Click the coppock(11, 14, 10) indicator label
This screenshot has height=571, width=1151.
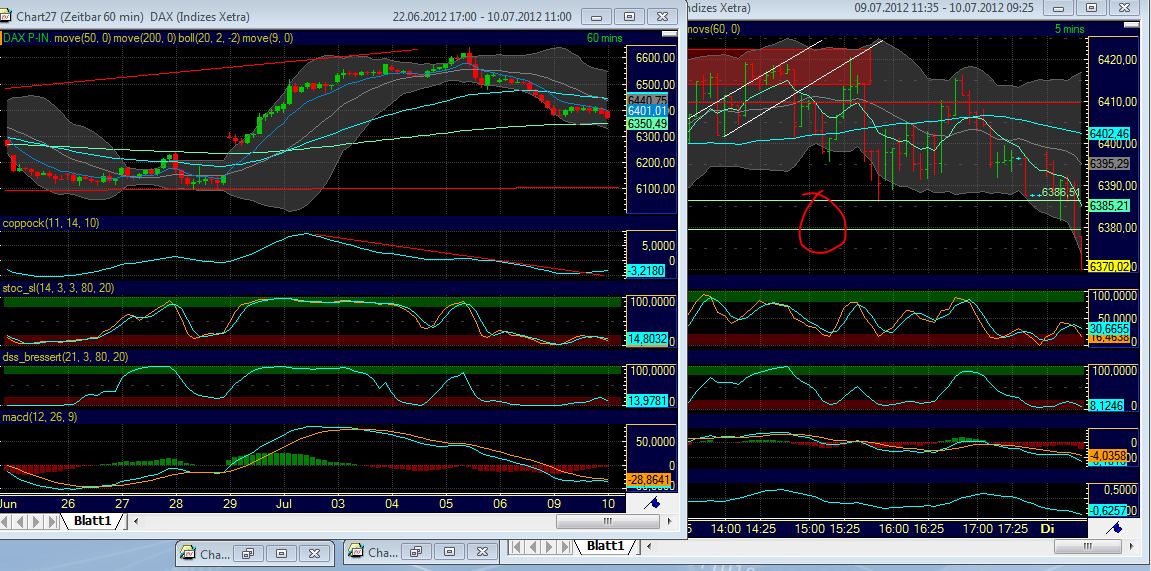(51, 222)
